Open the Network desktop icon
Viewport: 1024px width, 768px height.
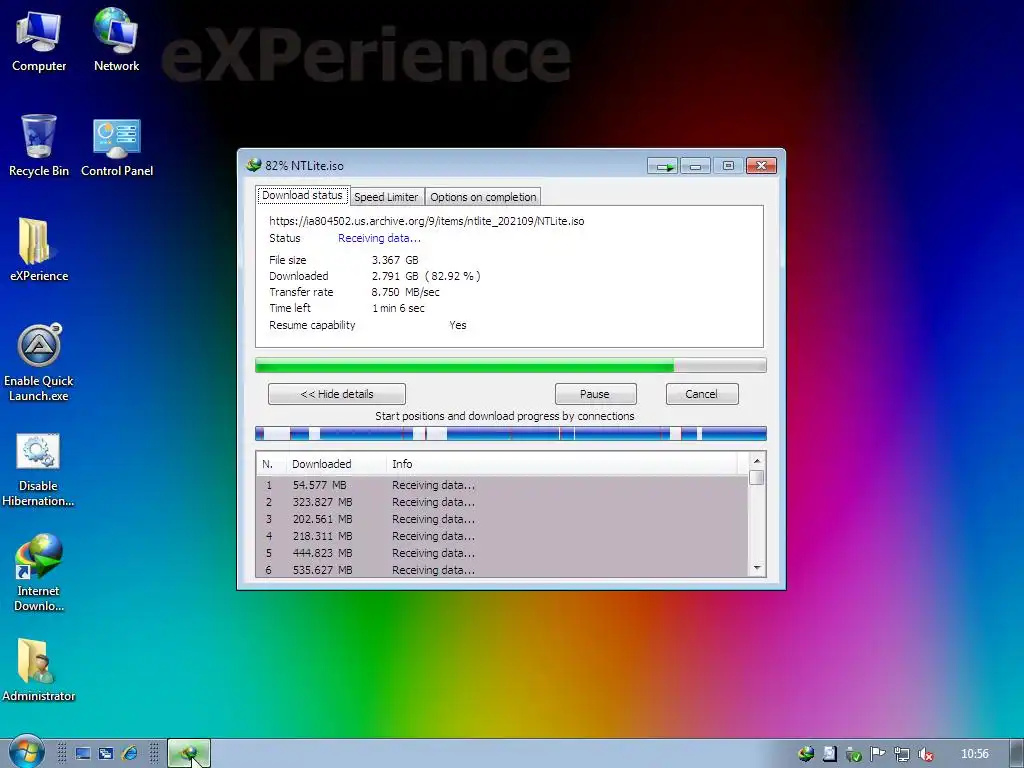pos(116,40)
